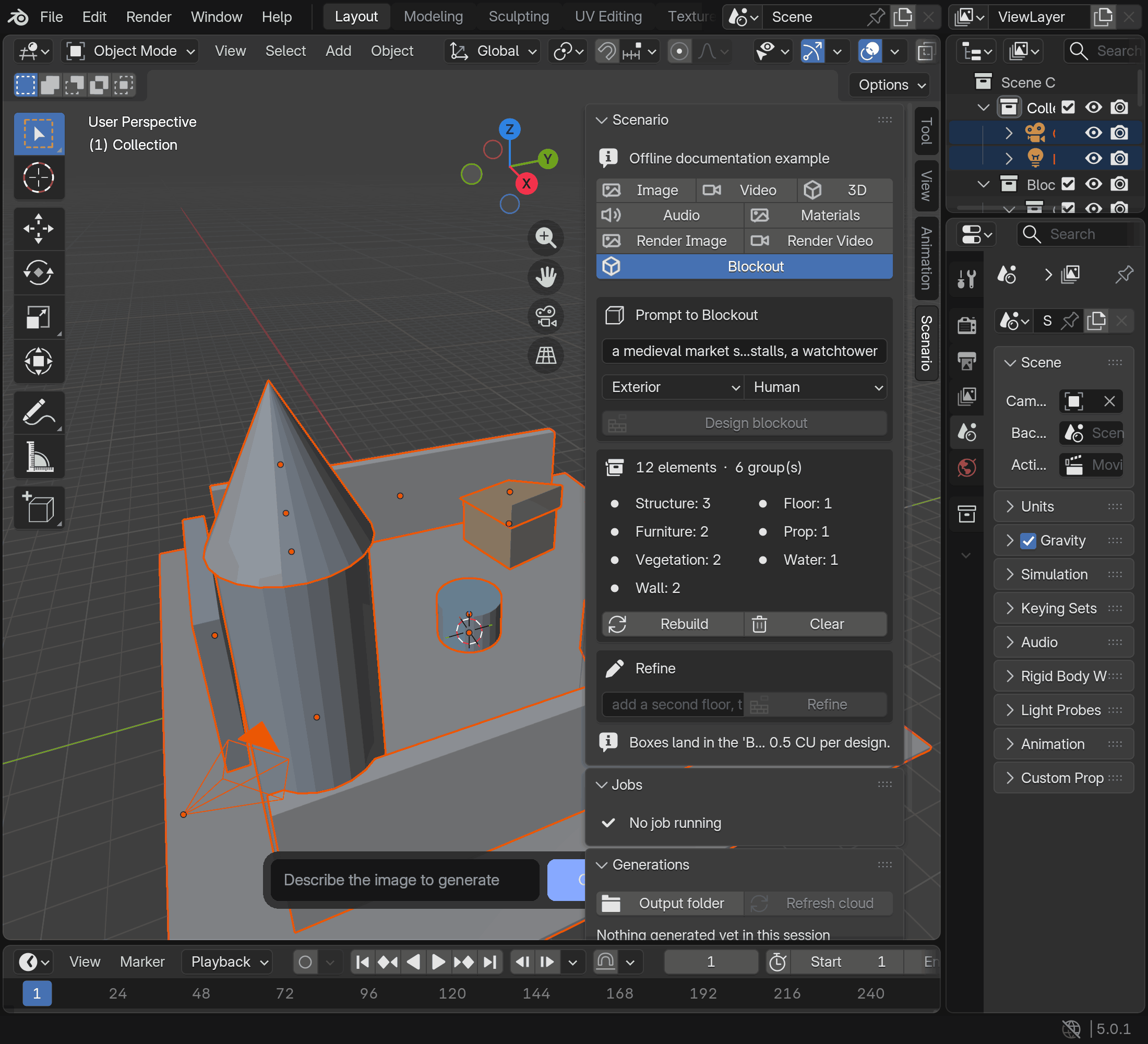Open the Render properties tab icon
Image resolution: width=1148 pixels, height=1044 pixels.
pos(966,325)
